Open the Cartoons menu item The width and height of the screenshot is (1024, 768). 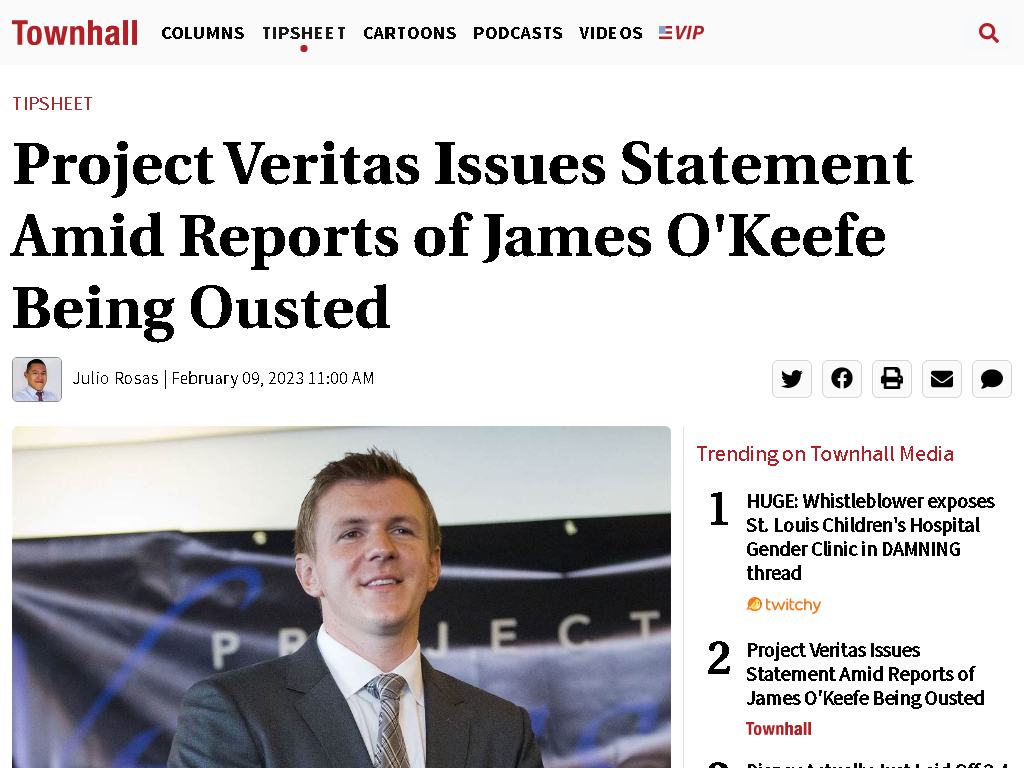pyautogui.click(x=409, y=33)
